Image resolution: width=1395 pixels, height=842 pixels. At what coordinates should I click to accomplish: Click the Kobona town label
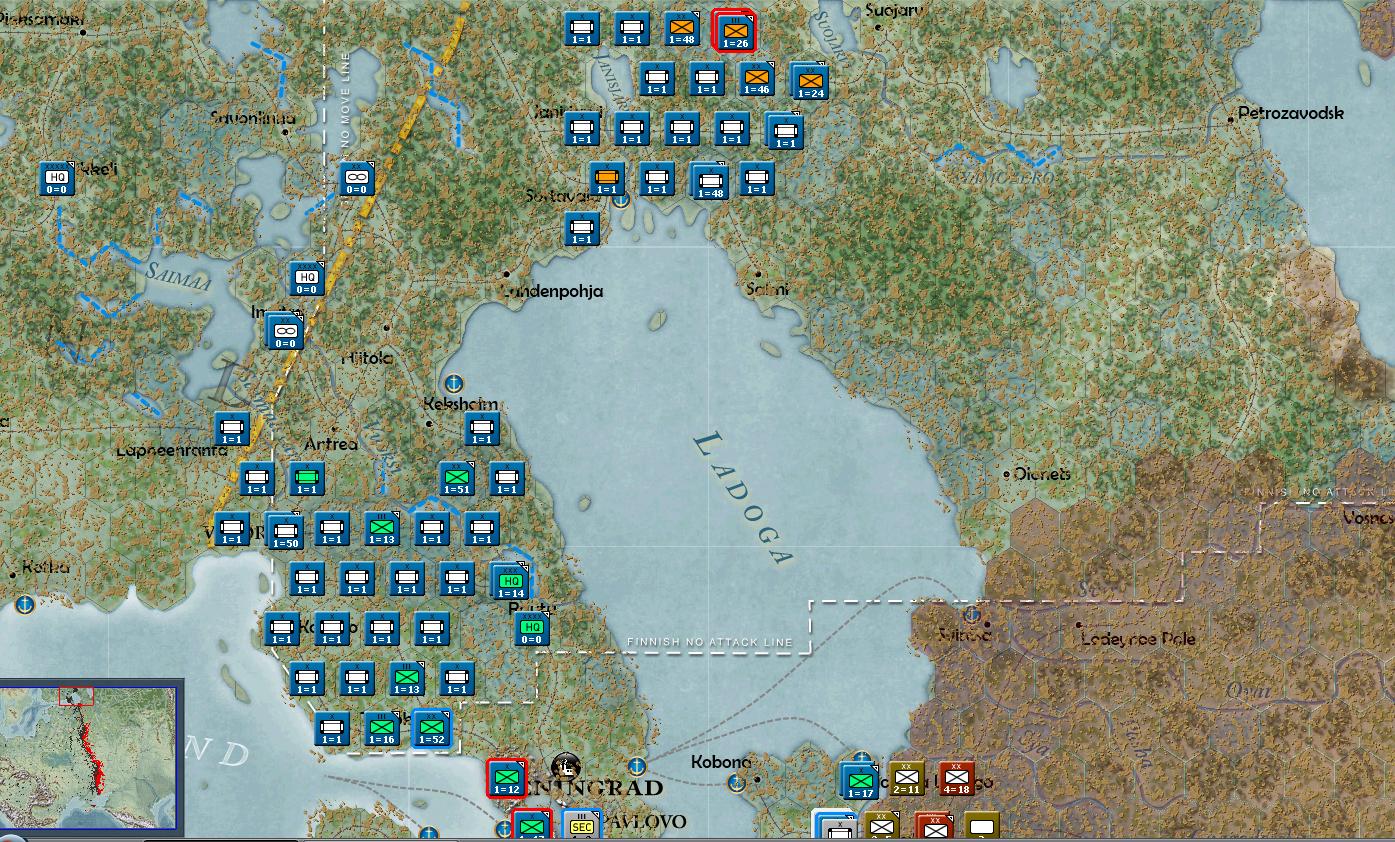[721, 762]
